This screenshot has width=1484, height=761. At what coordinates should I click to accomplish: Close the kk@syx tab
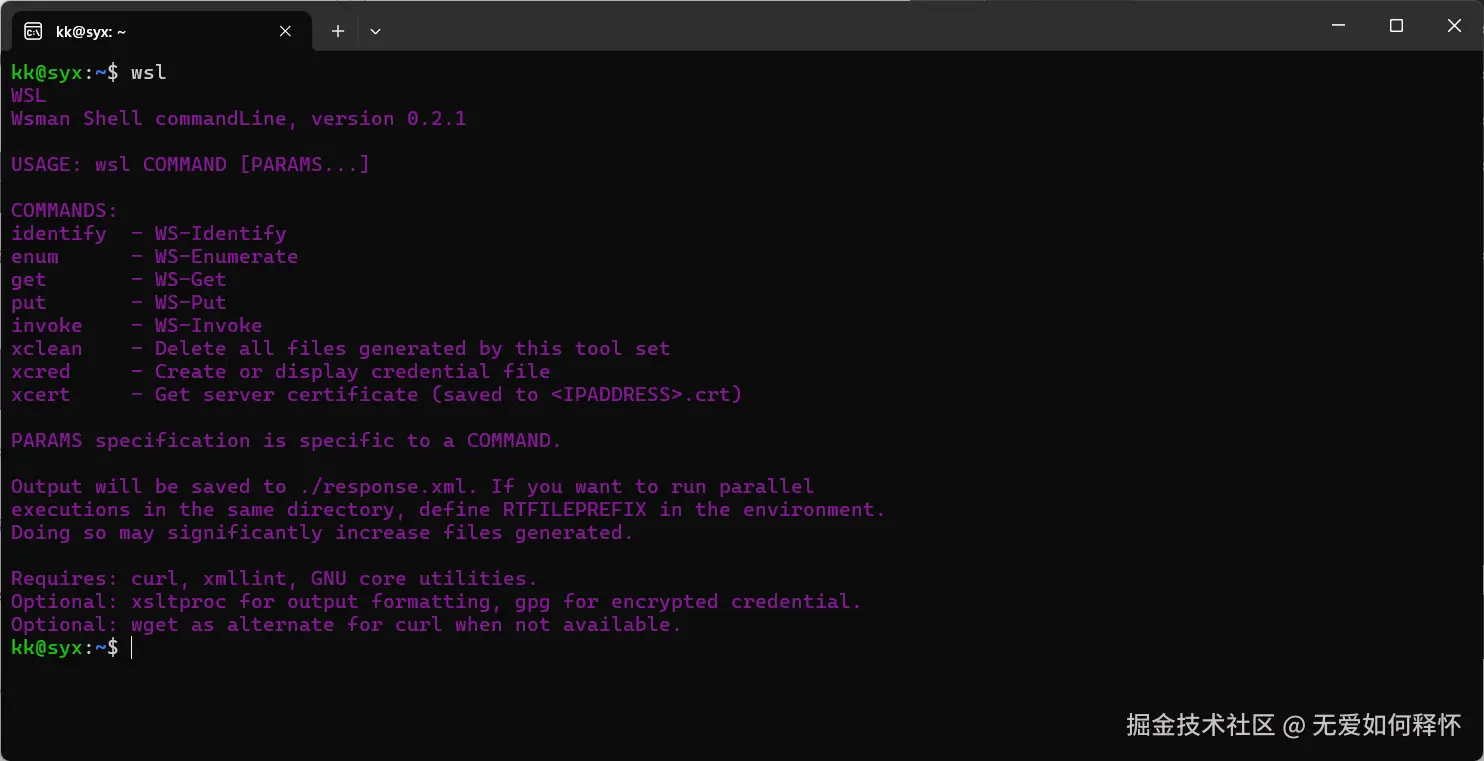(x=285, y=31)
